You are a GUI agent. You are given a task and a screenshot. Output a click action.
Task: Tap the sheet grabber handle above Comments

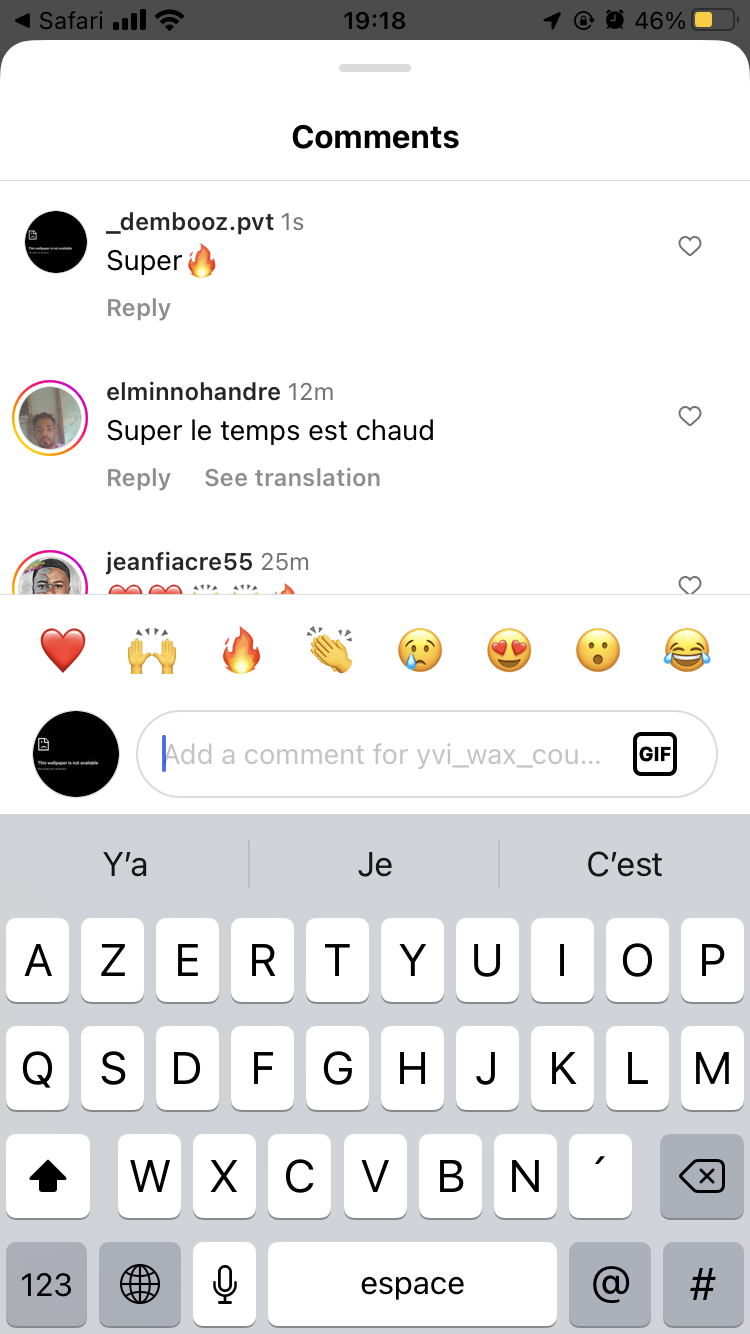(x=375, y=68)
